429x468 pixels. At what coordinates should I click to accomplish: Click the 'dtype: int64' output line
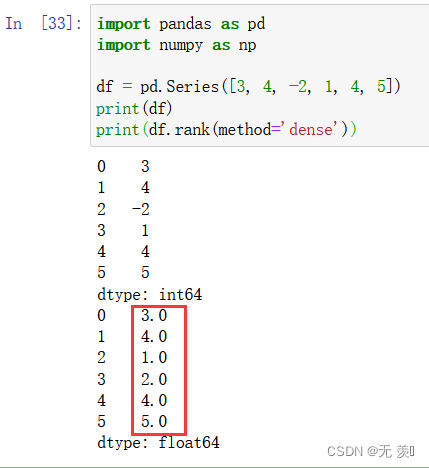(150, 295)
